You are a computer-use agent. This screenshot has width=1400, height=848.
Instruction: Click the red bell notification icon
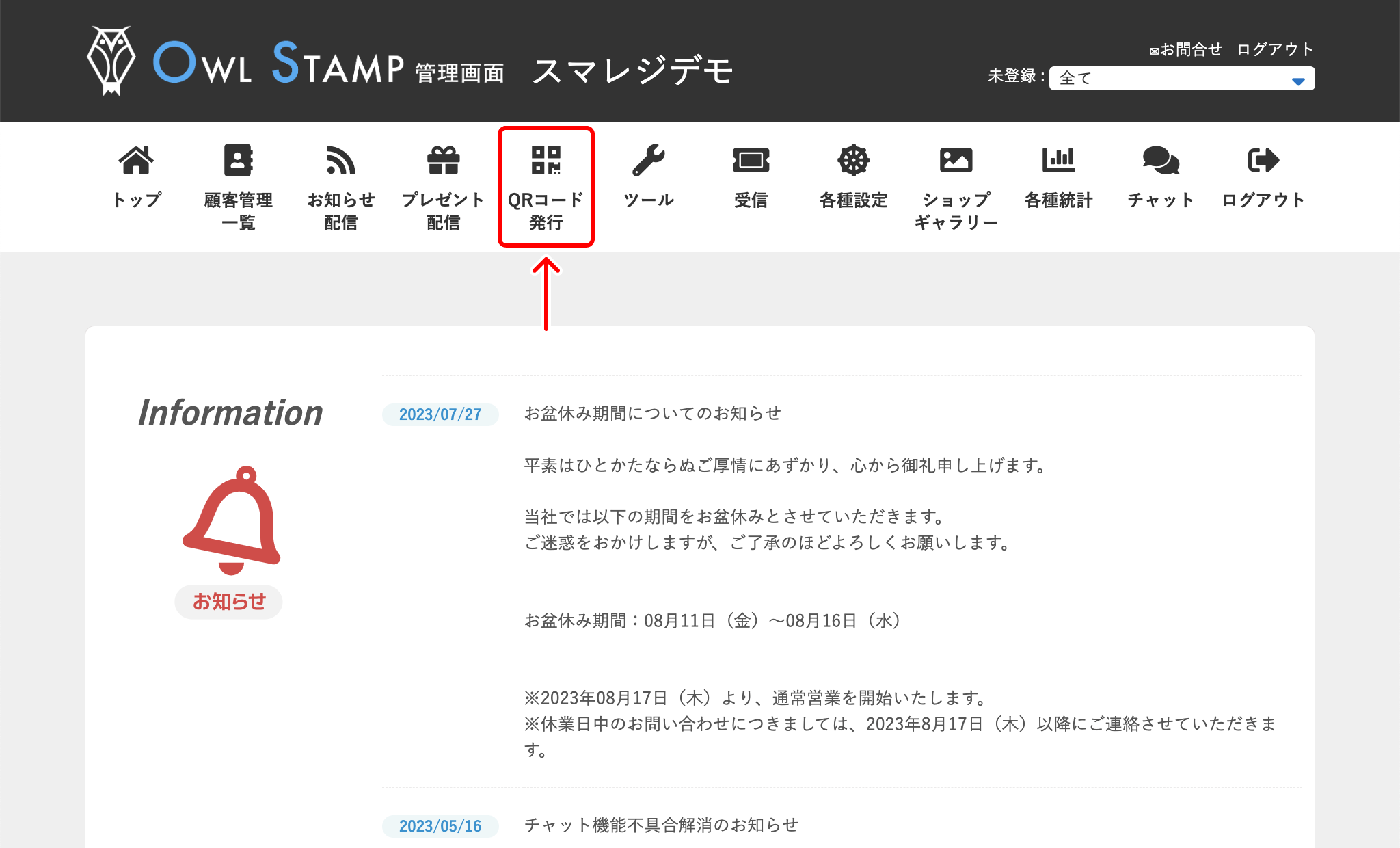pyautogui.click(x=232, y=520)
